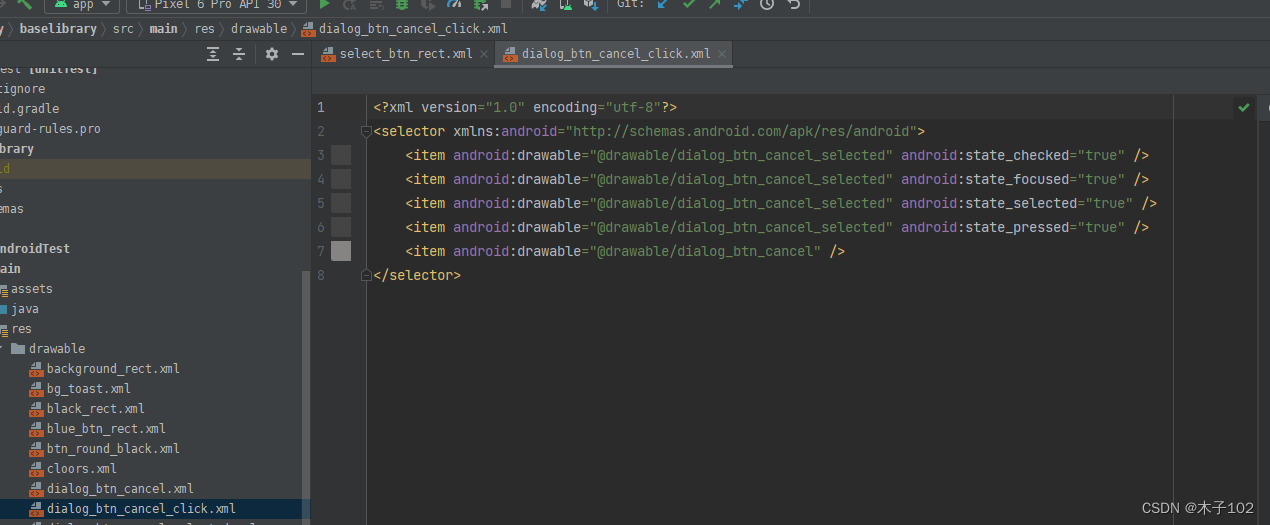The height and width of the screenshot is (525, 1270).
Task: Click Git update project blue arrow
Action: pos(662,5)
